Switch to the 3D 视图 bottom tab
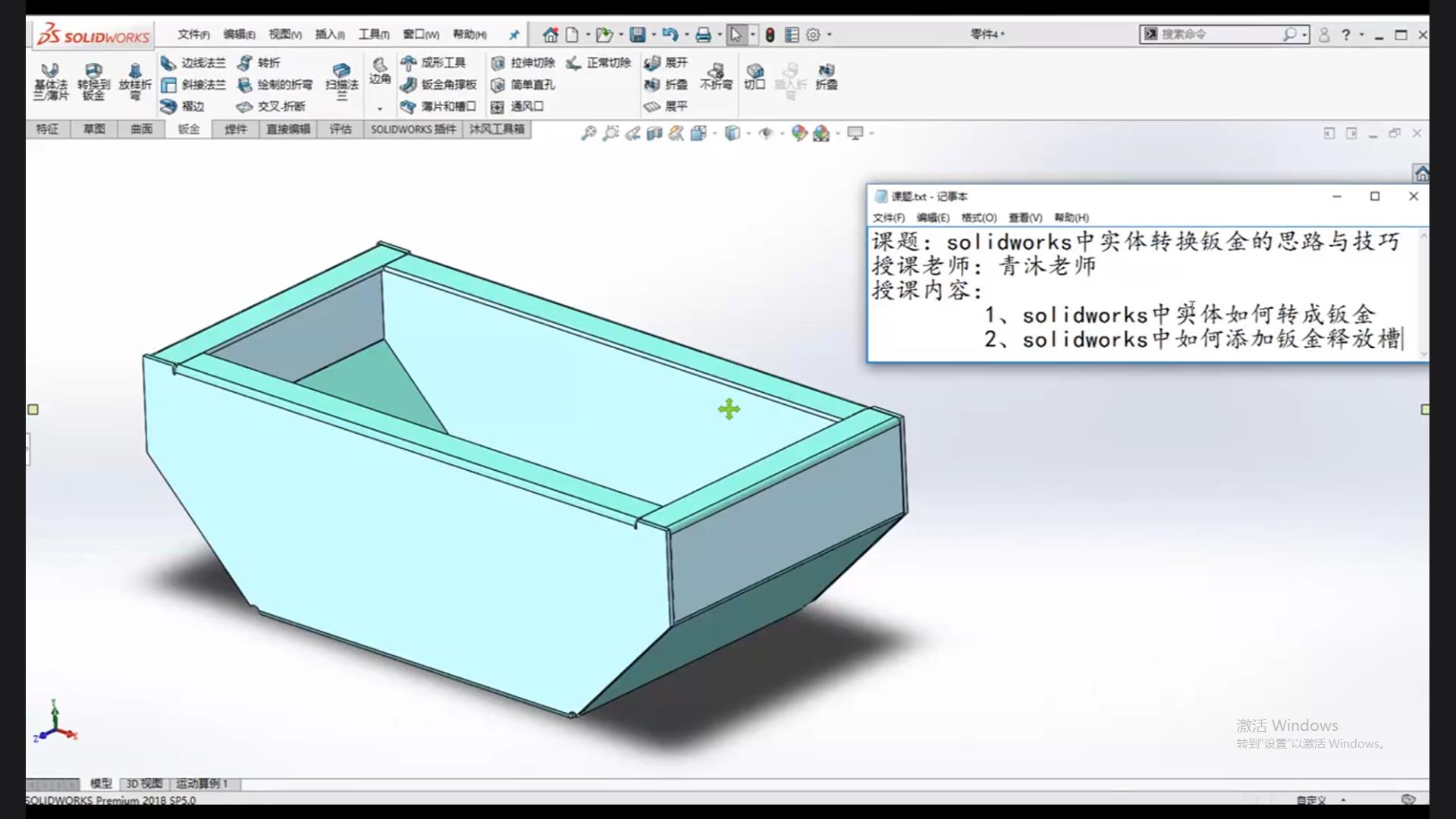This screenshot has width=1456, height=819. tap(143, 784)
